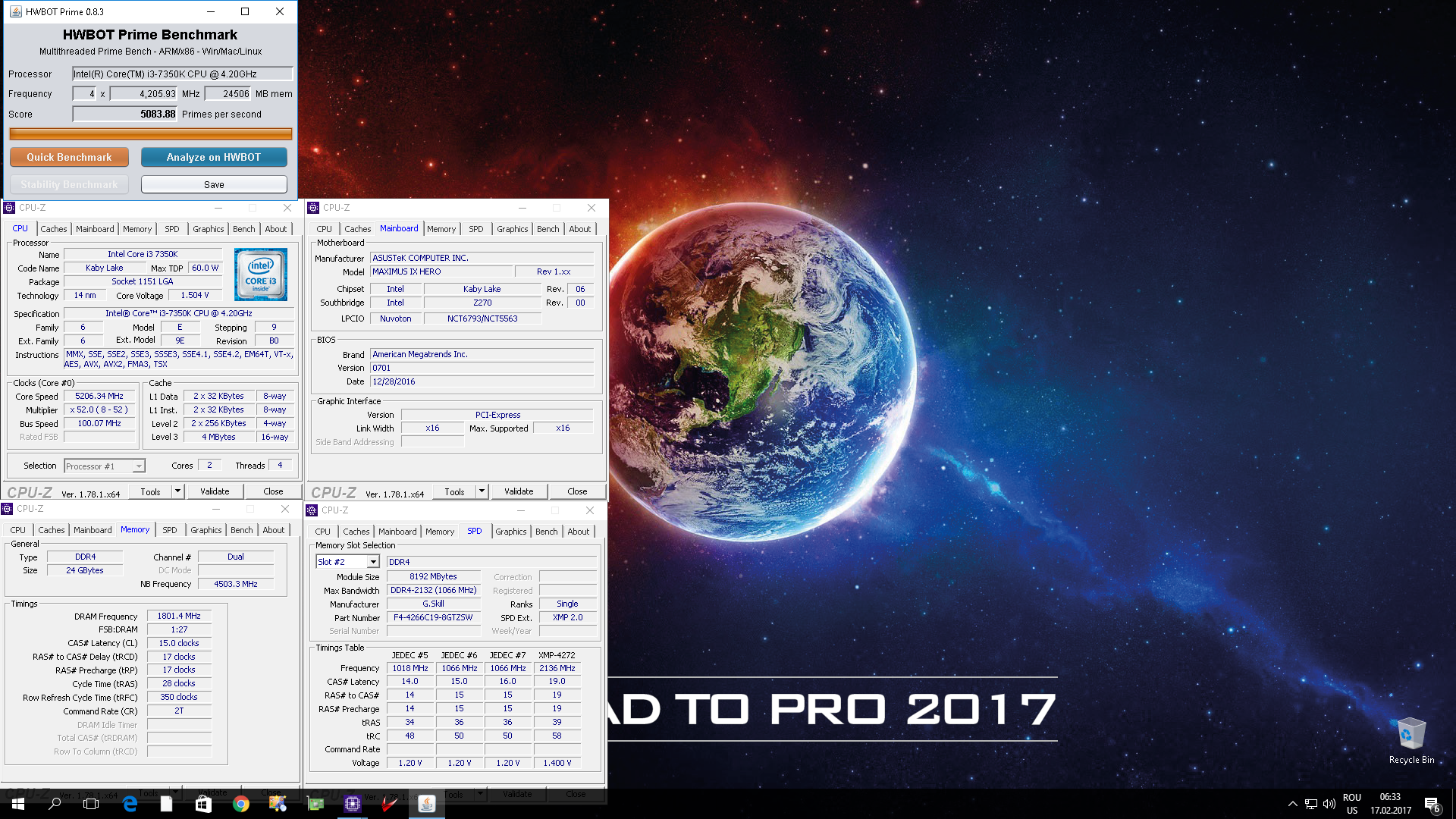Click the CPU-Z window icon of the SPD tab window

coord(312,510)
